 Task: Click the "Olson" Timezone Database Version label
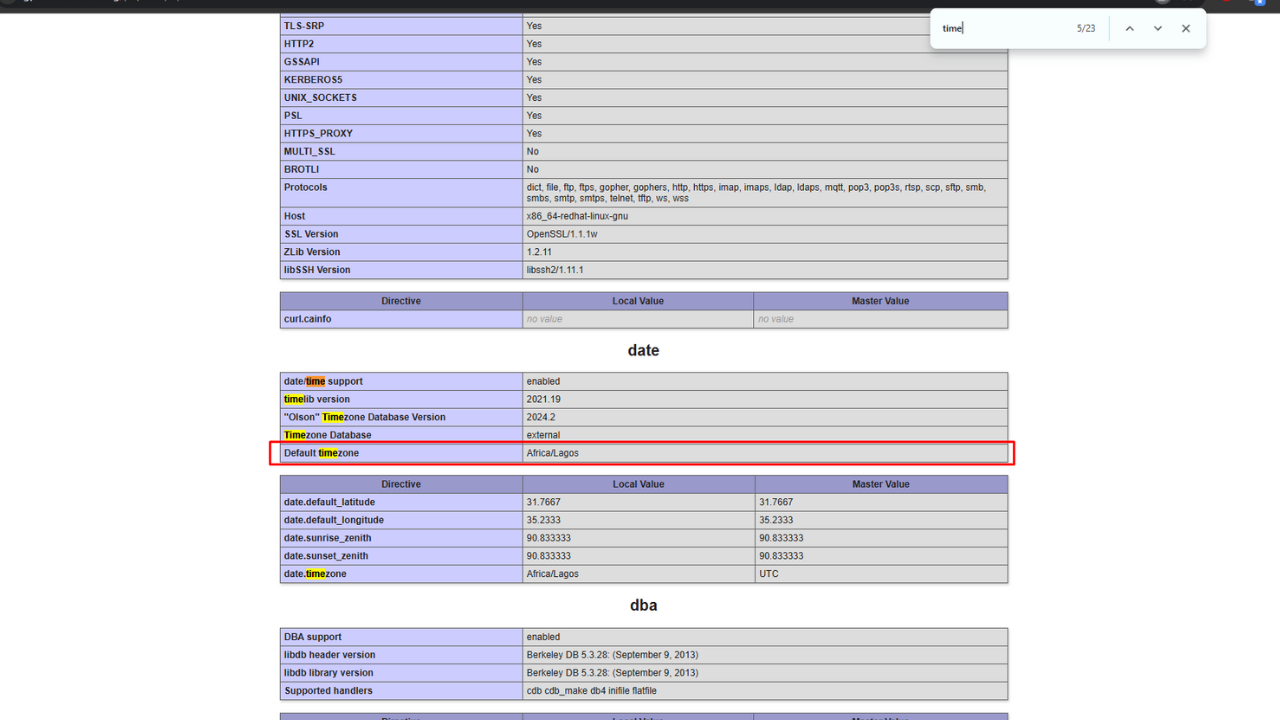pyautogui.click(x=364, y=417)
